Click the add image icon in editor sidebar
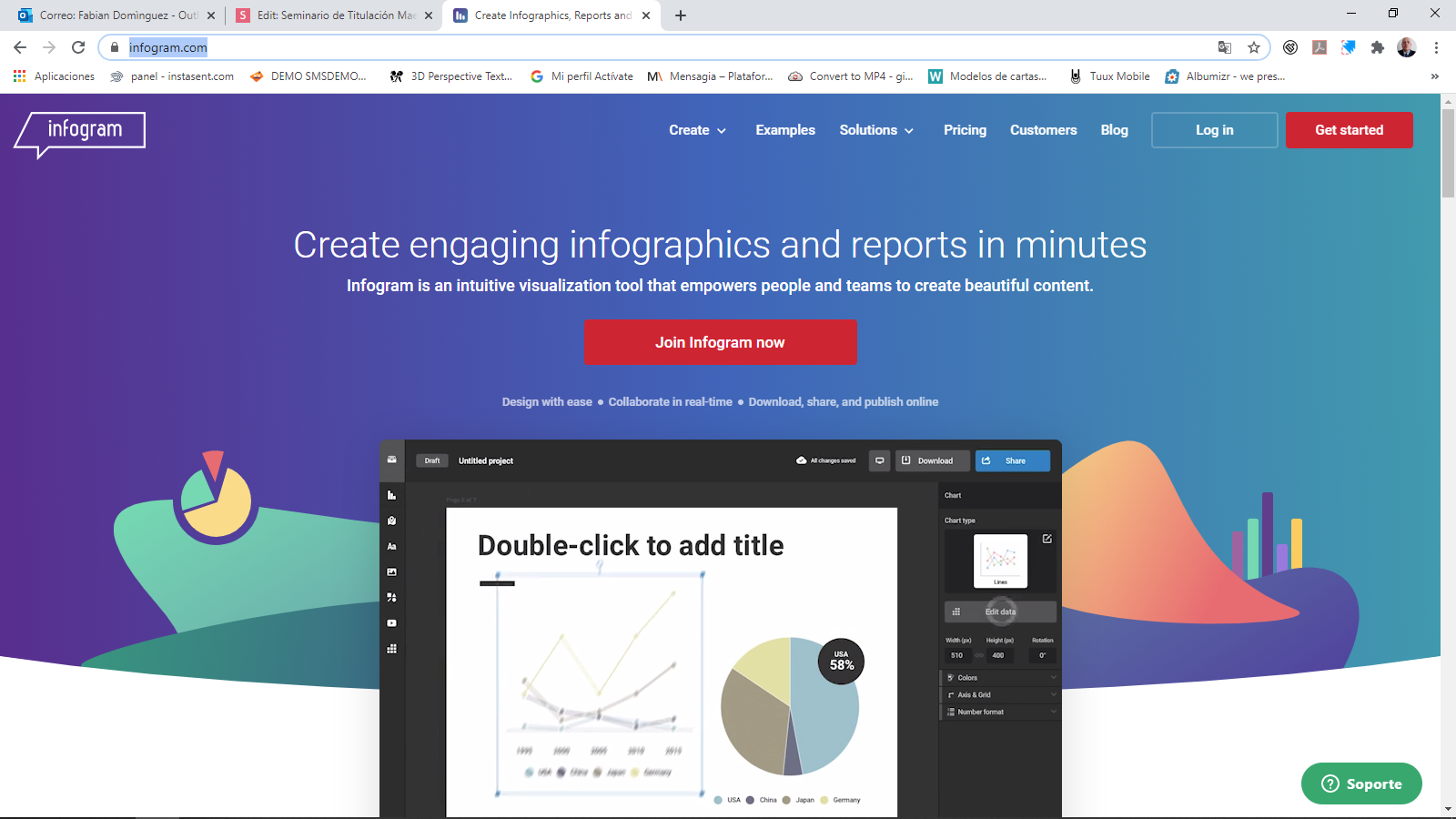1456x819 pixels. 392,571
